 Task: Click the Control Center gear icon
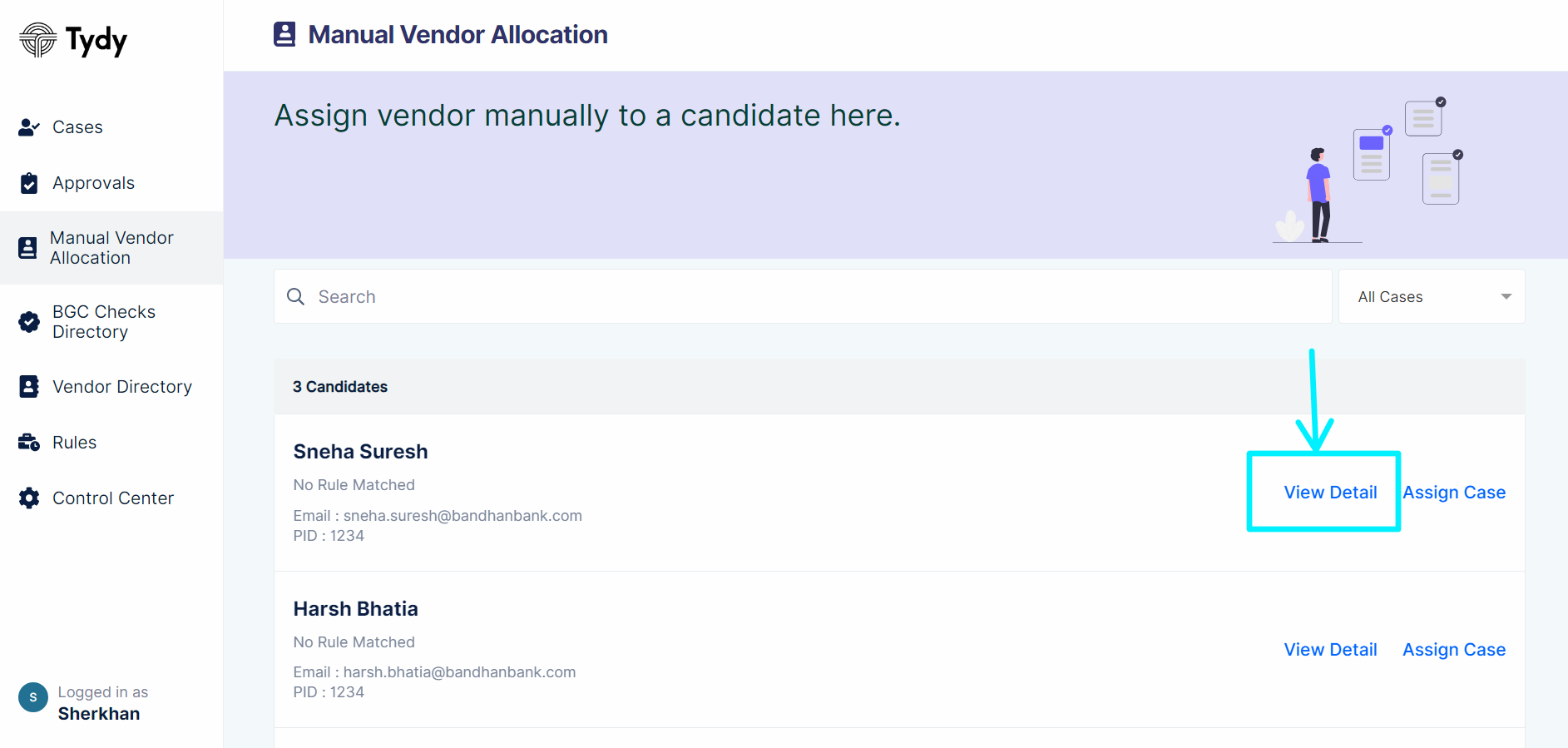pyautogui.click(x=29, y=498)
